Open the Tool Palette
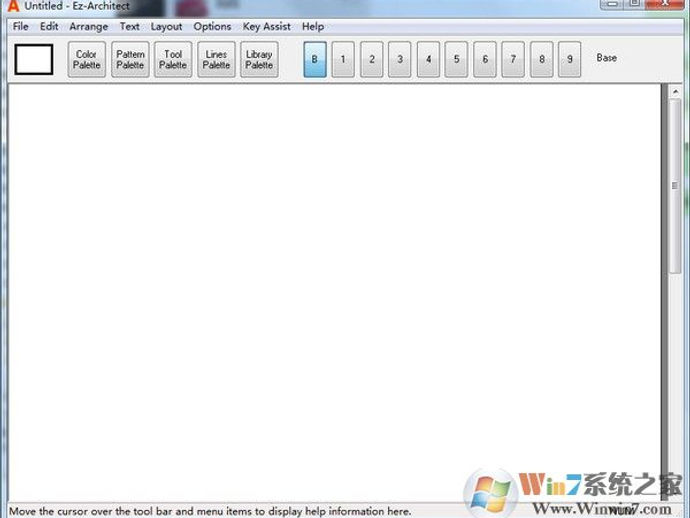 [172, 59]
